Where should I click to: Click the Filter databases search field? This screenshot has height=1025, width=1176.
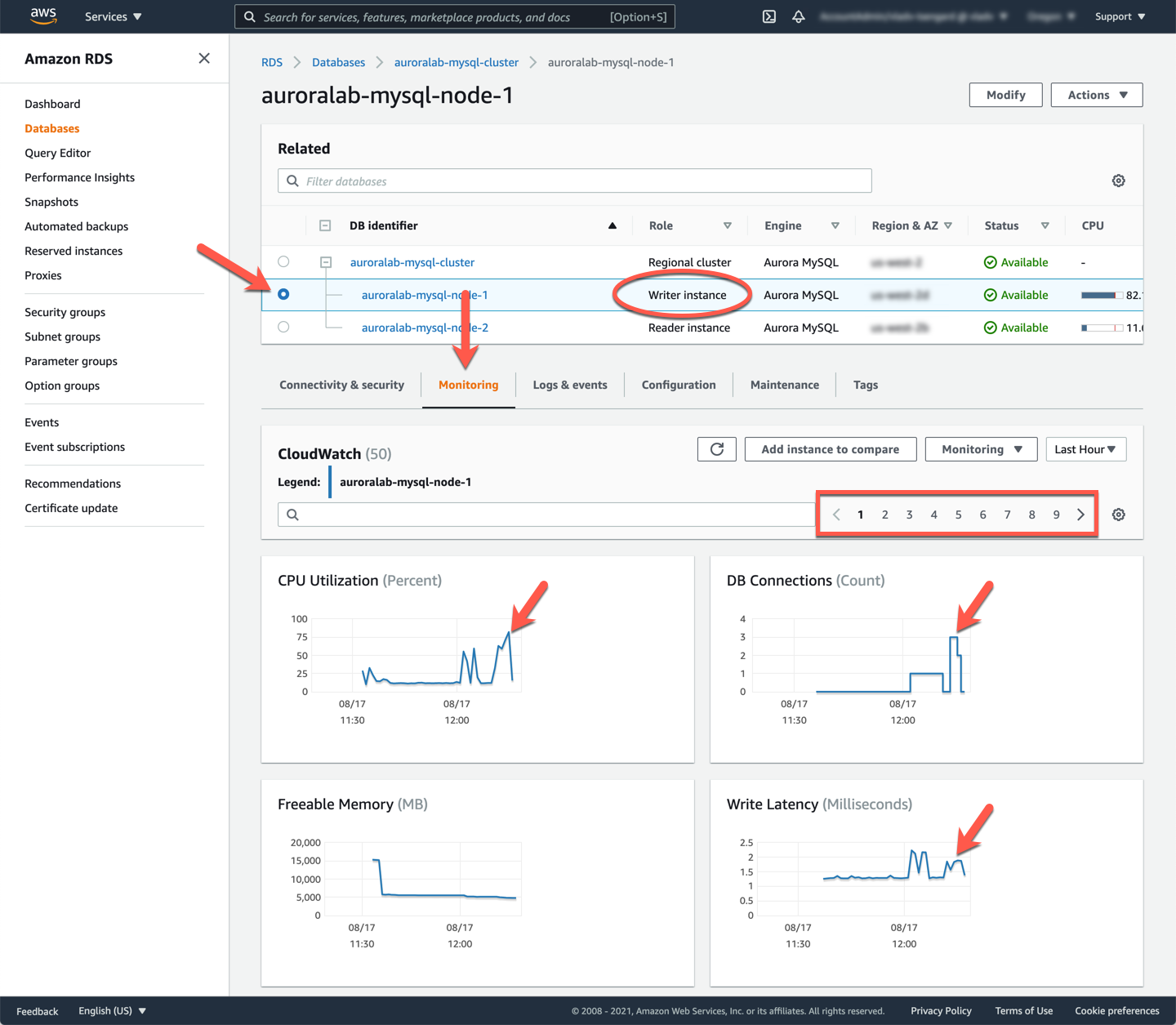click(584, 181)
